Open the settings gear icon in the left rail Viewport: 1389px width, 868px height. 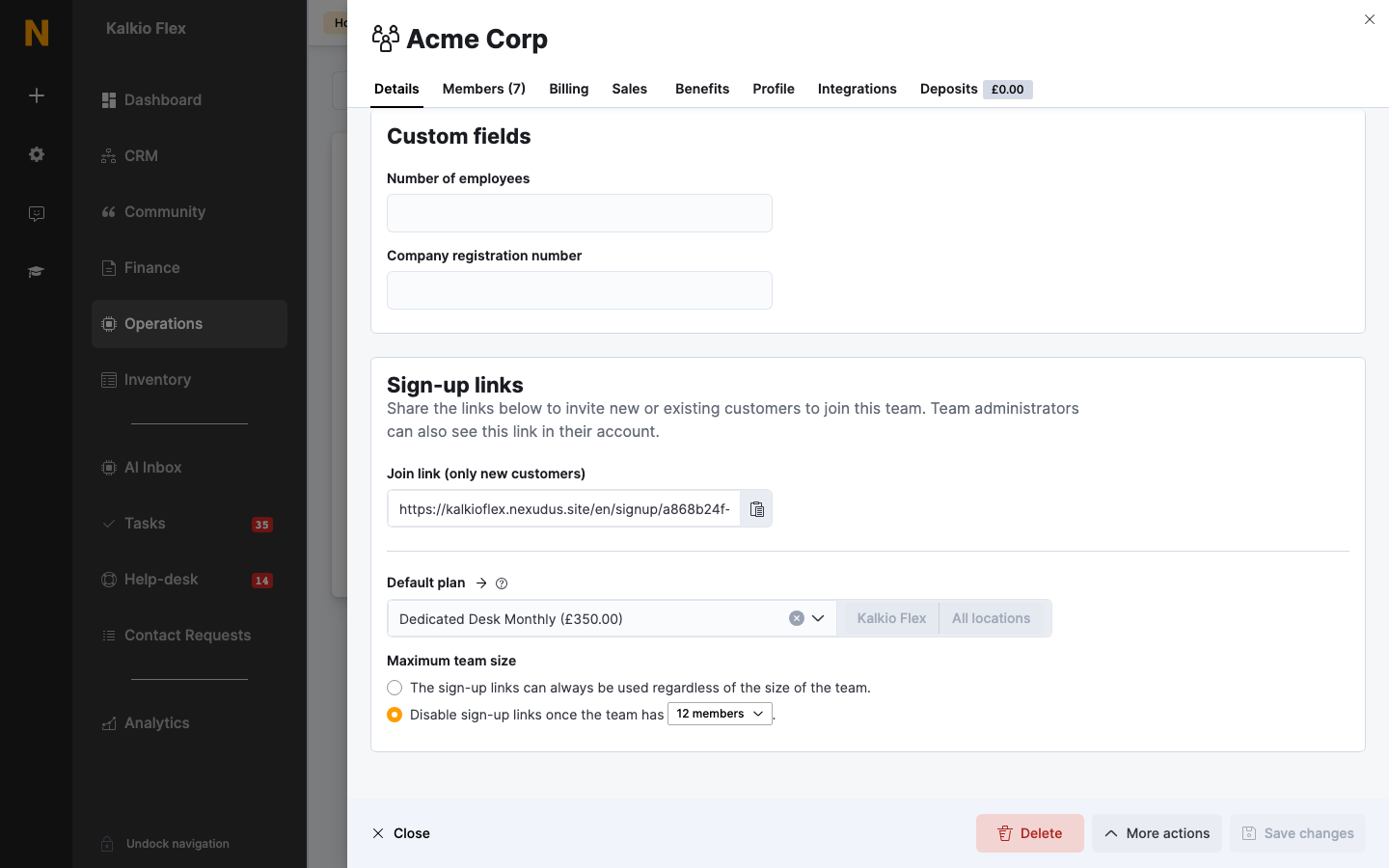(37, 154)
